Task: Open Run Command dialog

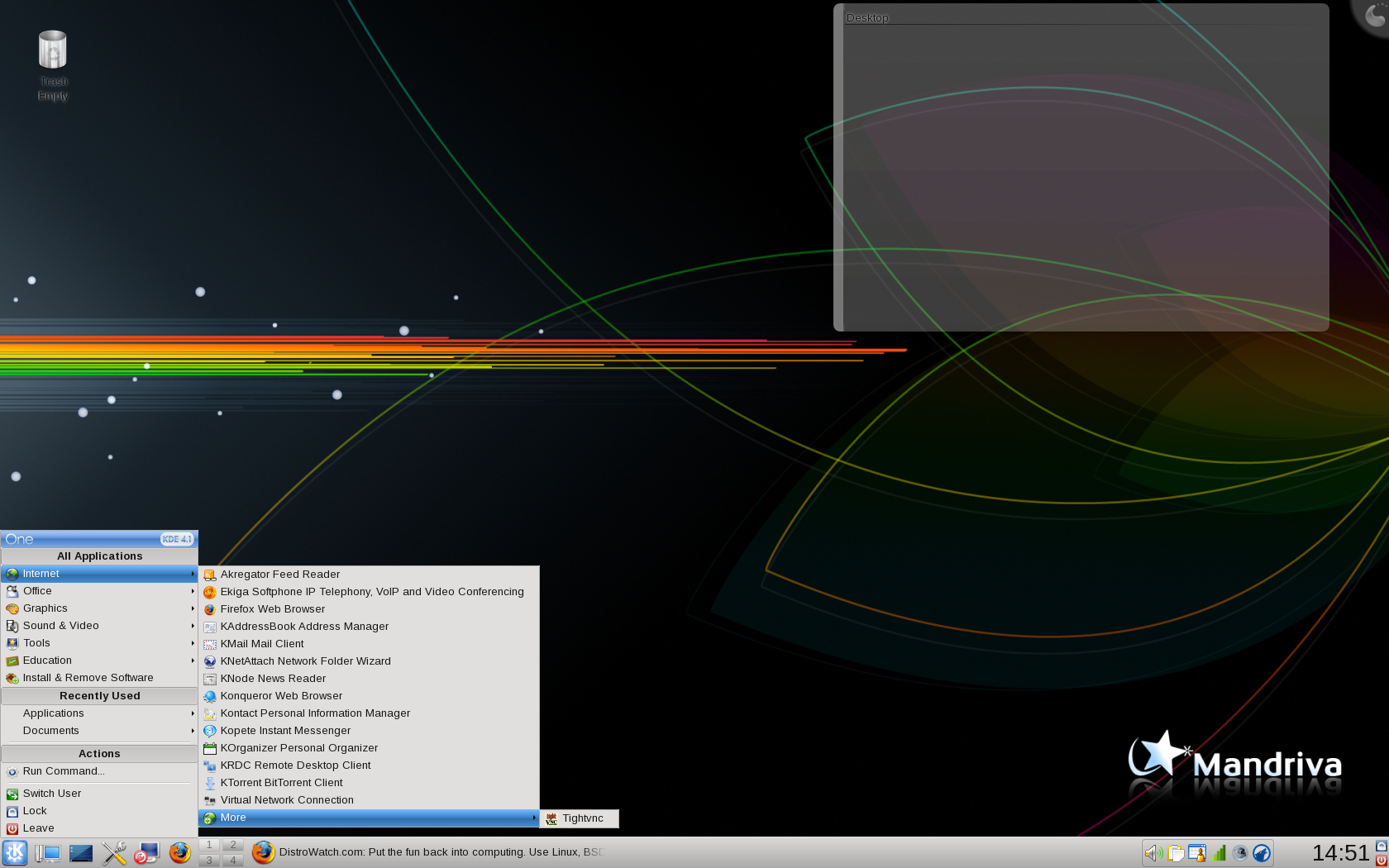Action: [99, 771]
